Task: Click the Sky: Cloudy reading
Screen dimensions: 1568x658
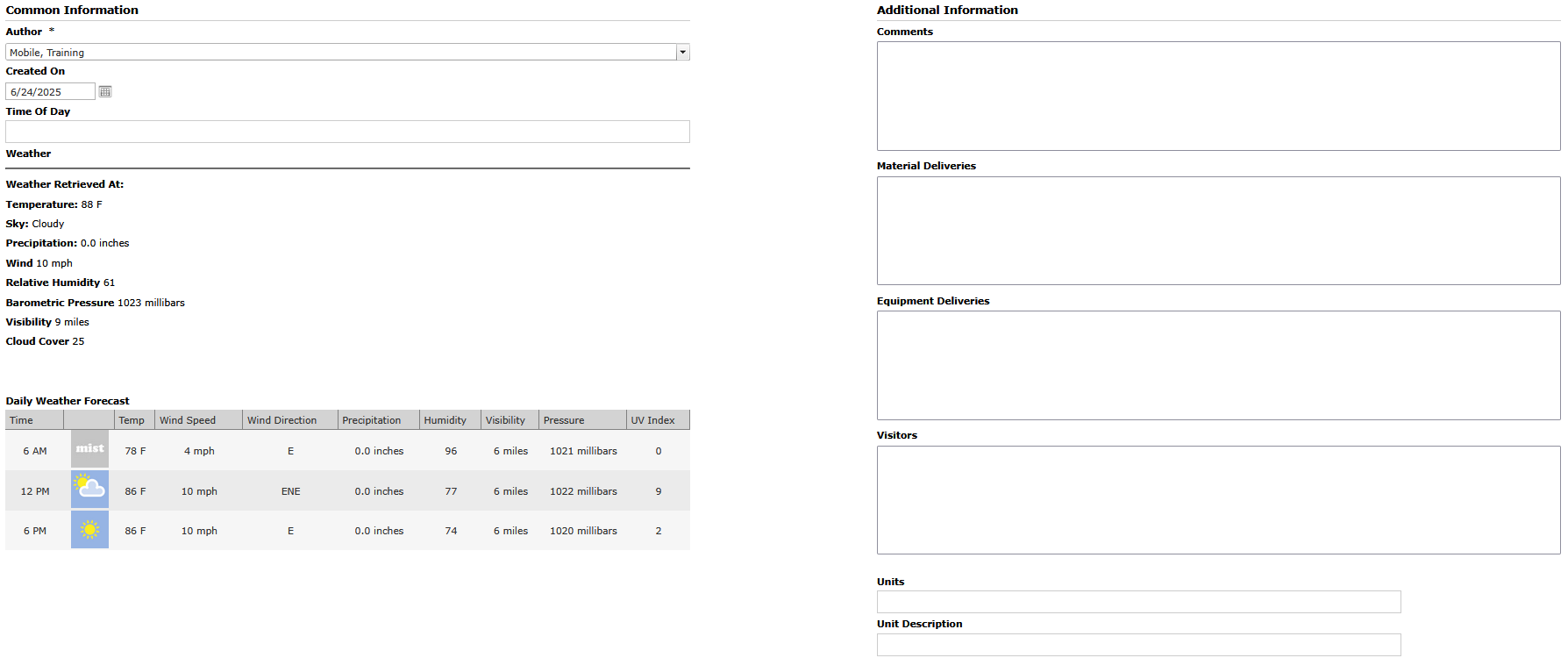Action: [x=35, y=224]
